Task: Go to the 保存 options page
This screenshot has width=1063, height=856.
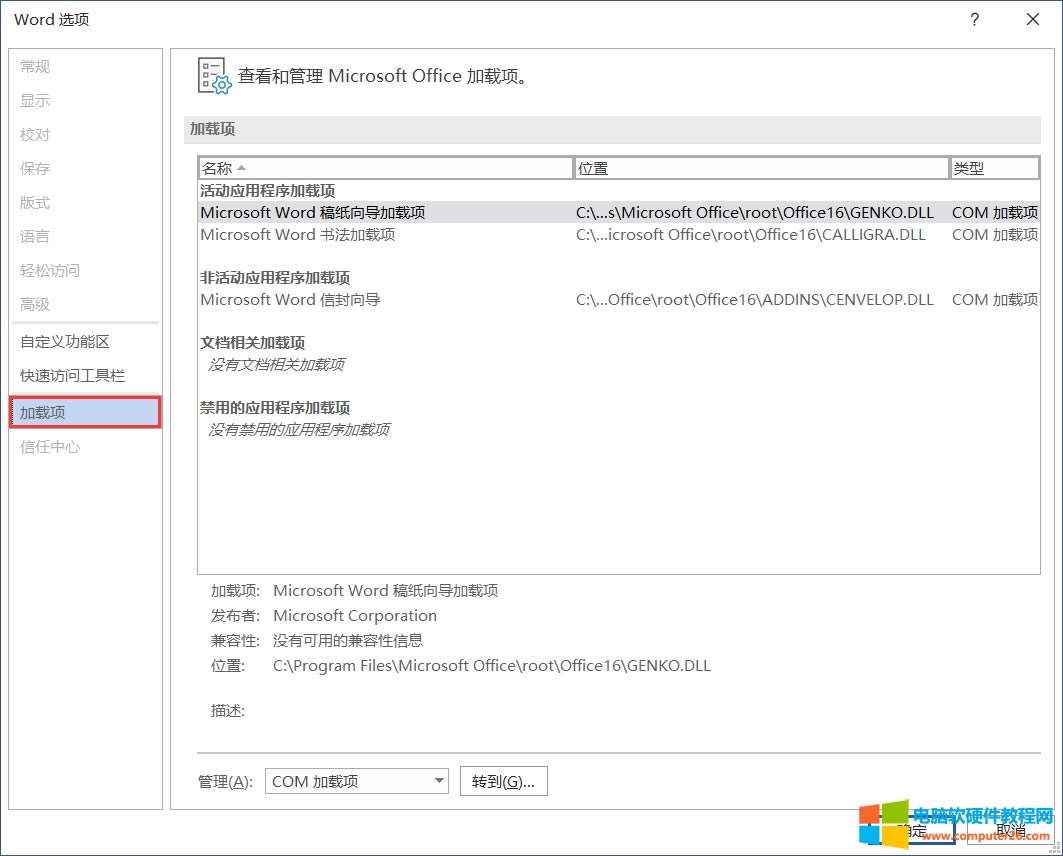Action: (35, 169)
